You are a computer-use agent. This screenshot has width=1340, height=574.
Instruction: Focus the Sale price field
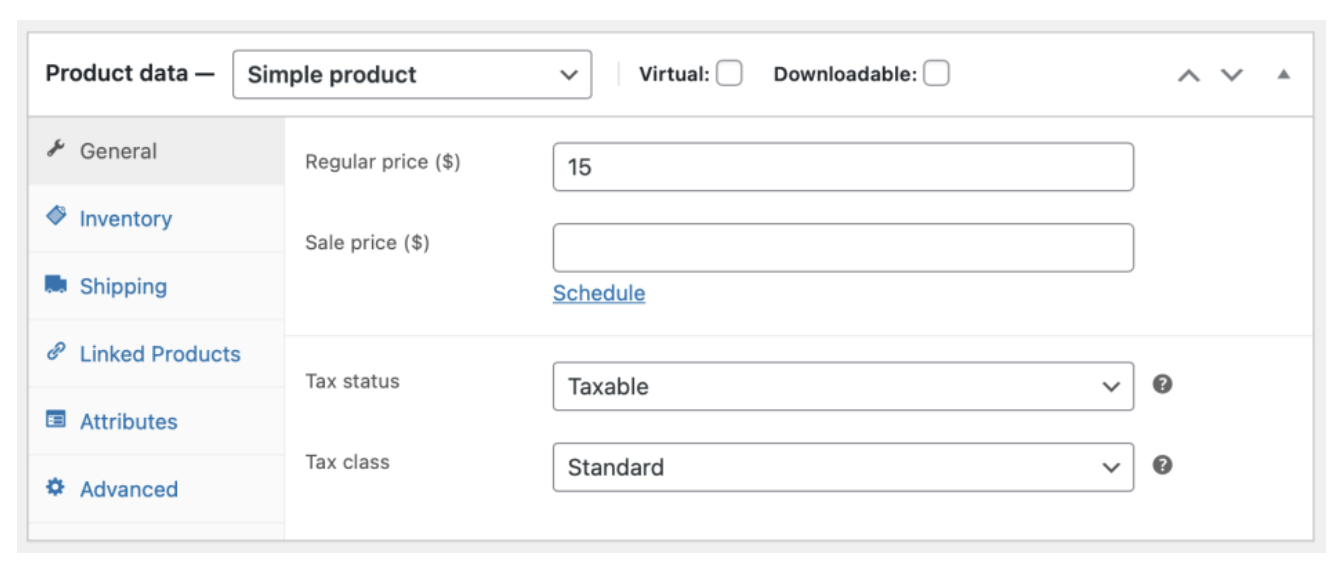coord(843,248)
